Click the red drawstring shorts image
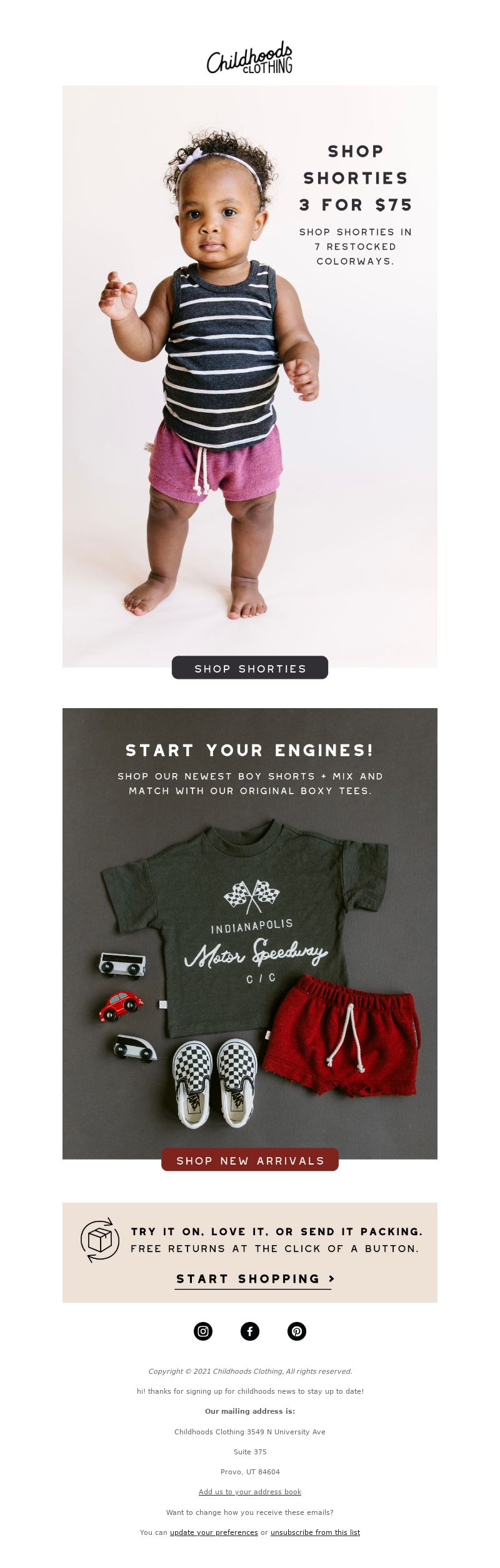Viewport: 500px width, 1568px height. [x=341, y=1037]
